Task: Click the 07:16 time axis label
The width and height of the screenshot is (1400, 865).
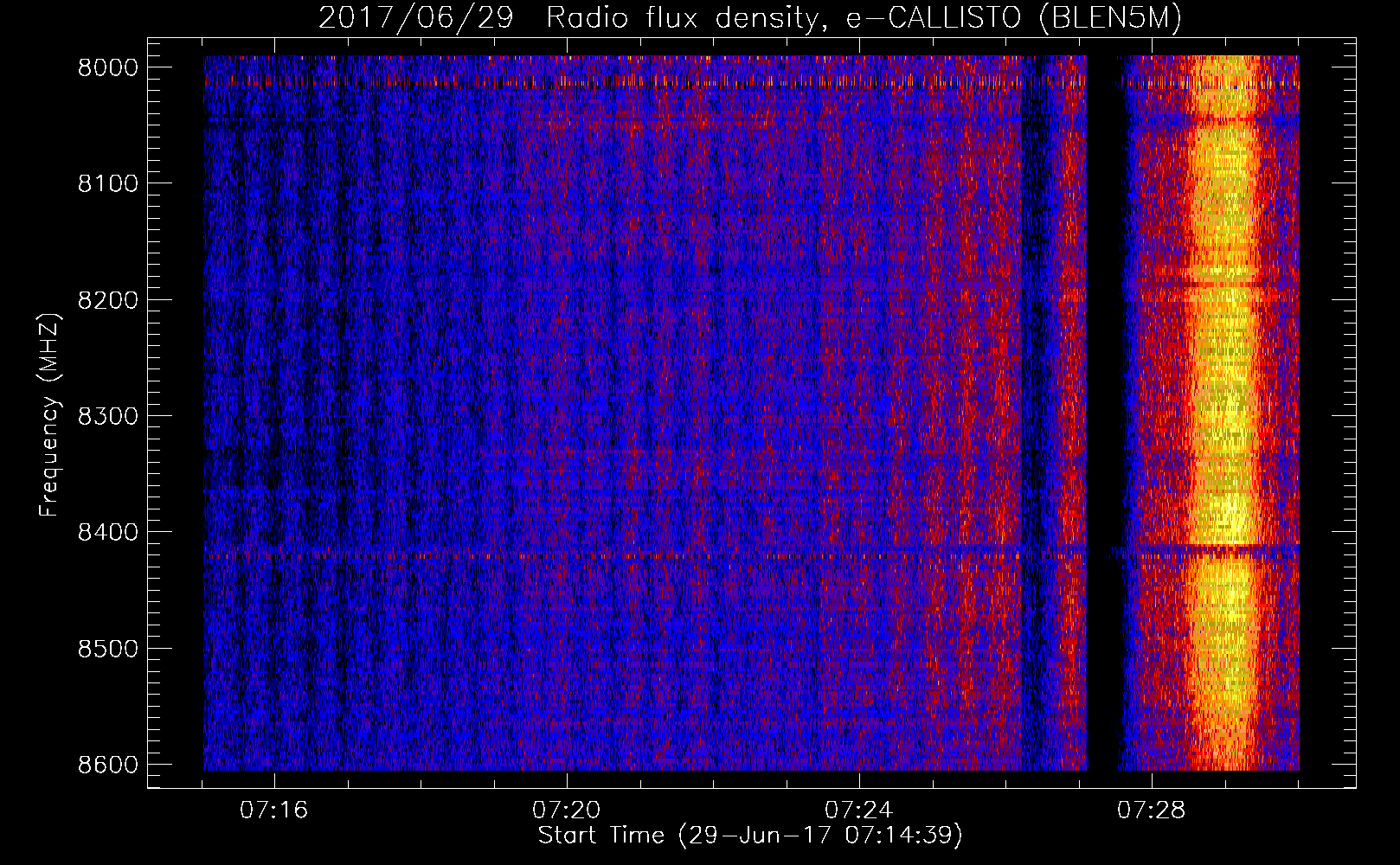Action: click(x=274, y=811)
